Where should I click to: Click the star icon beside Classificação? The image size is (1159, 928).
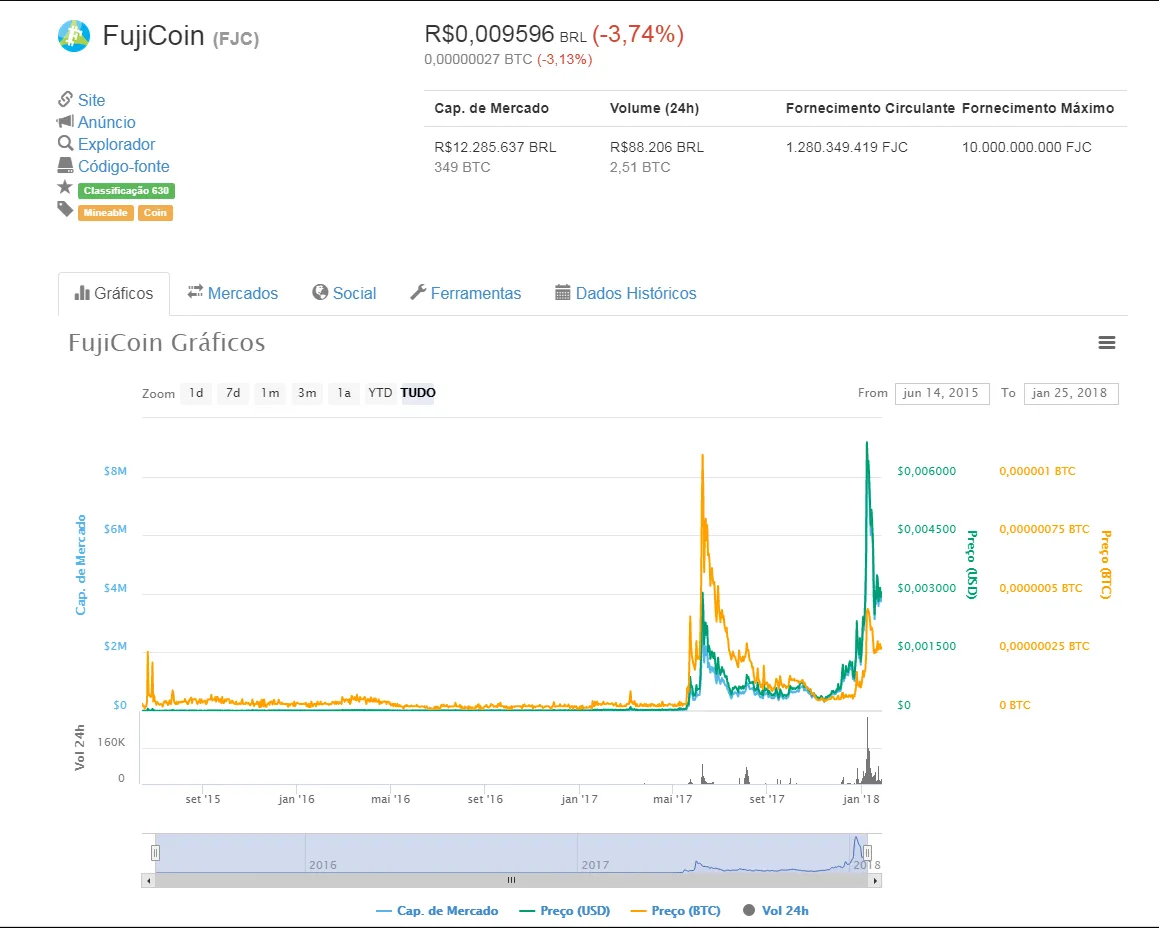tap(65, 187)
